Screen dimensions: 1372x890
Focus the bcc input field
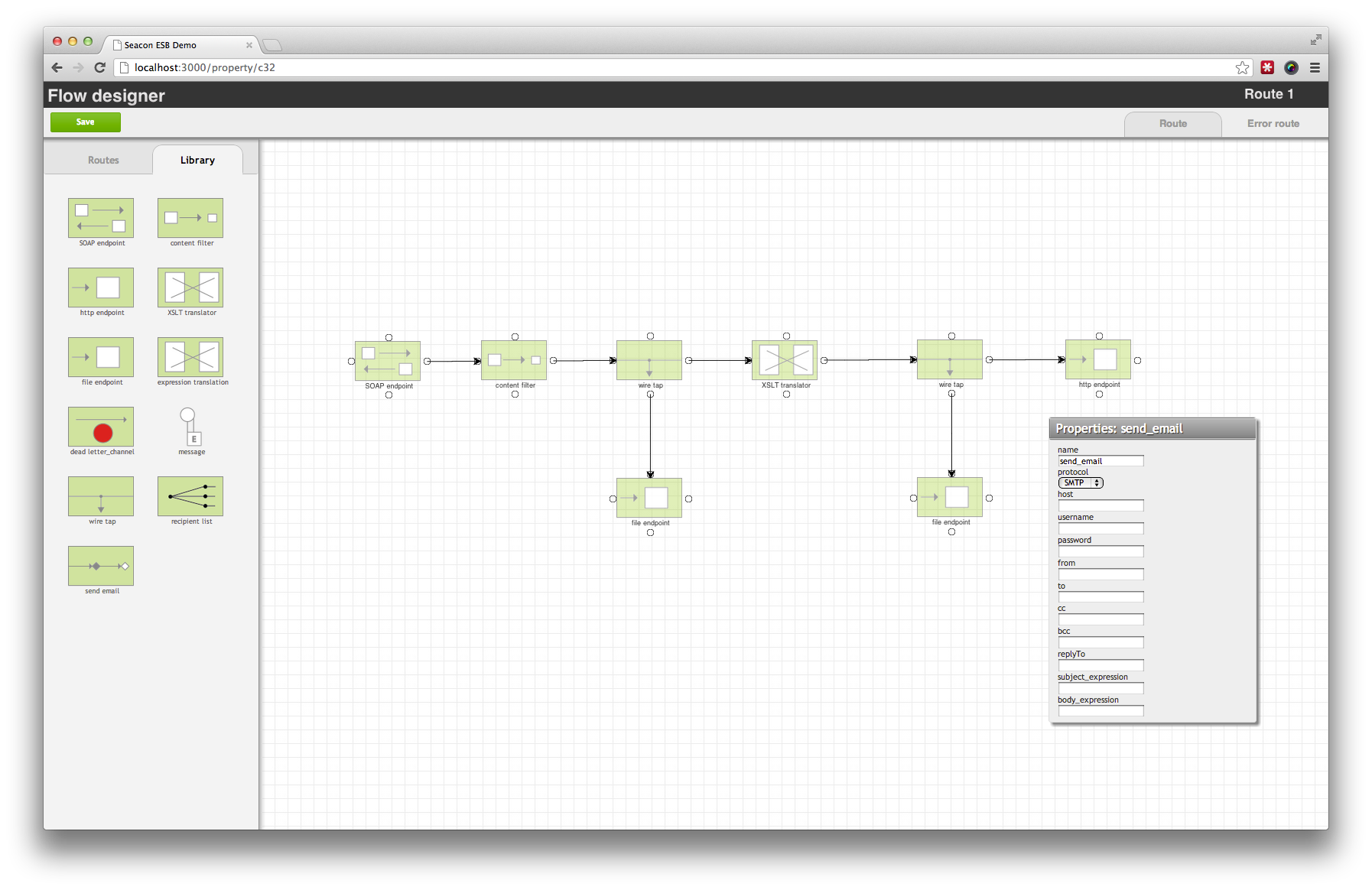tap(1101, 642)
